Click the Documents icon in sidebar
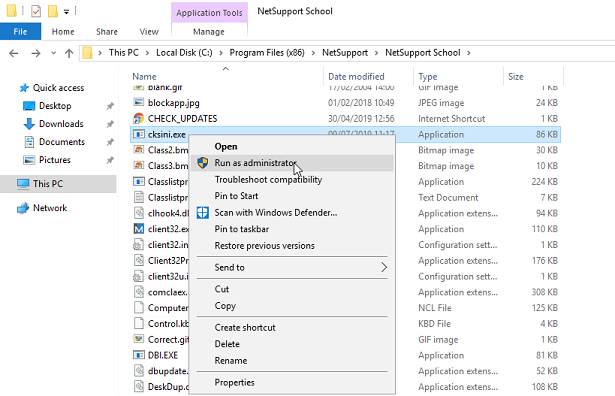Viewport: 615px width, 396px height. click(x=29, y=142)
